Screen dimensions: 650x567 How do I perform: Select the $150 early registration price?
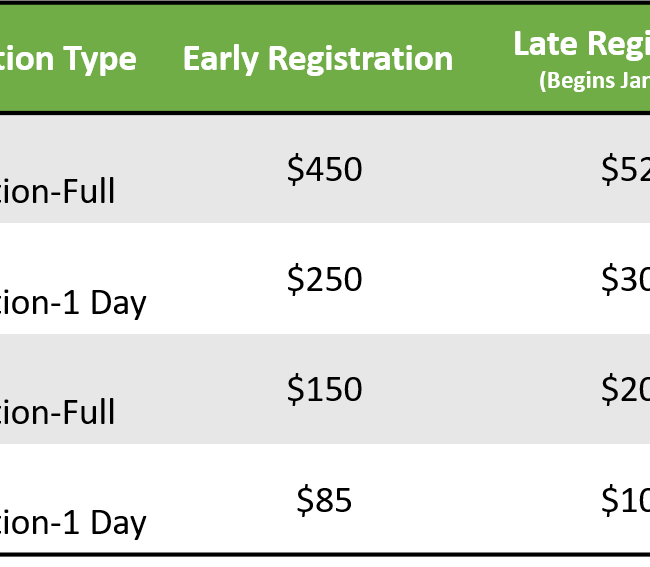coord(324,390)
